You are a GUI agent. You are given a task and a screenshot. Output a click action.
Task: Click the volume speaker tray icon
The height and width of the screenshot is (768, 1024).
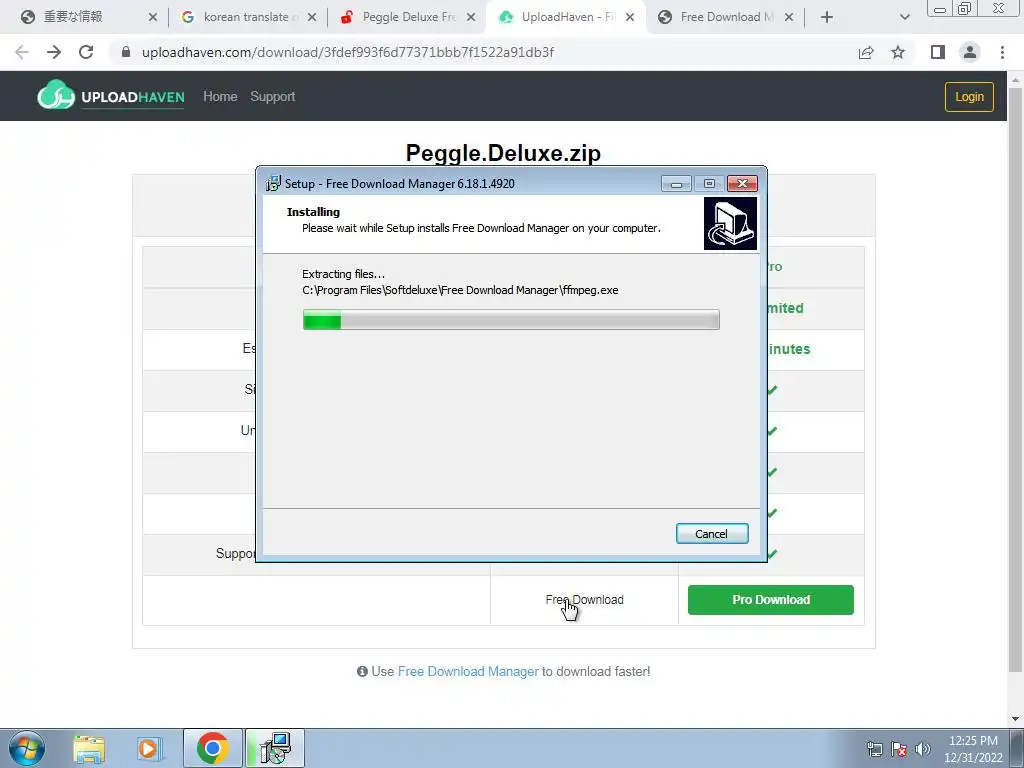pyautogui.click(x=923, y=749)
